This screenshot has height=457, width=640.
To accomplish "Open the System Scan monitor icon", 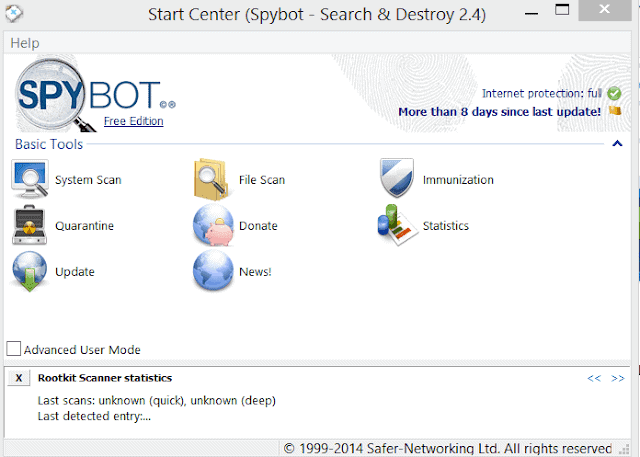I will pos(30,180).
